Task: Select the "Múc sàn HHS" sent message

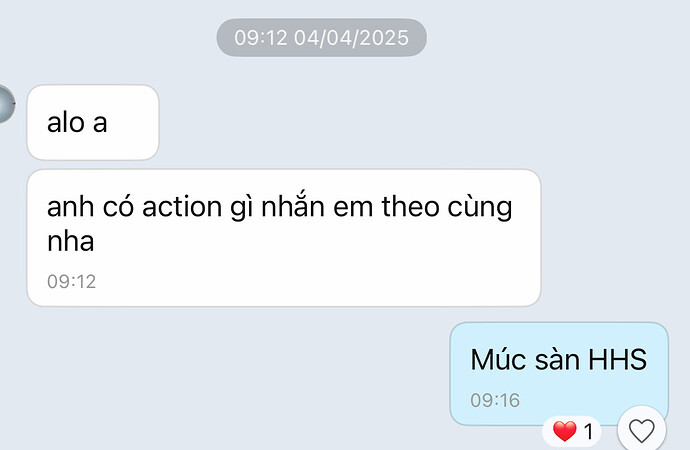Action: (x=559, y=373)
